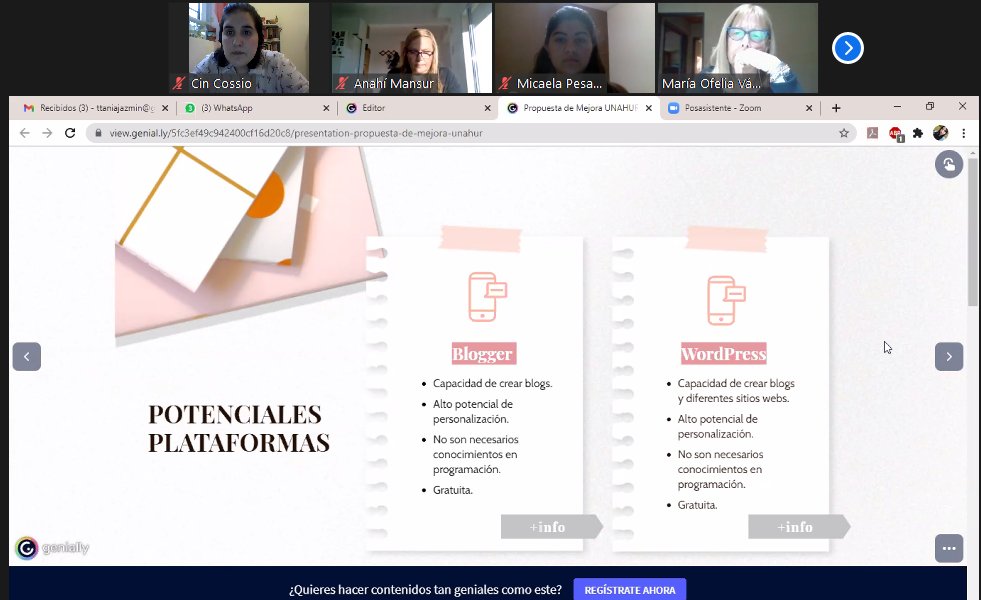The height and width of the screenshot is (600, 981).
Task: Open a new browser tab
Action: click(836, 108)
